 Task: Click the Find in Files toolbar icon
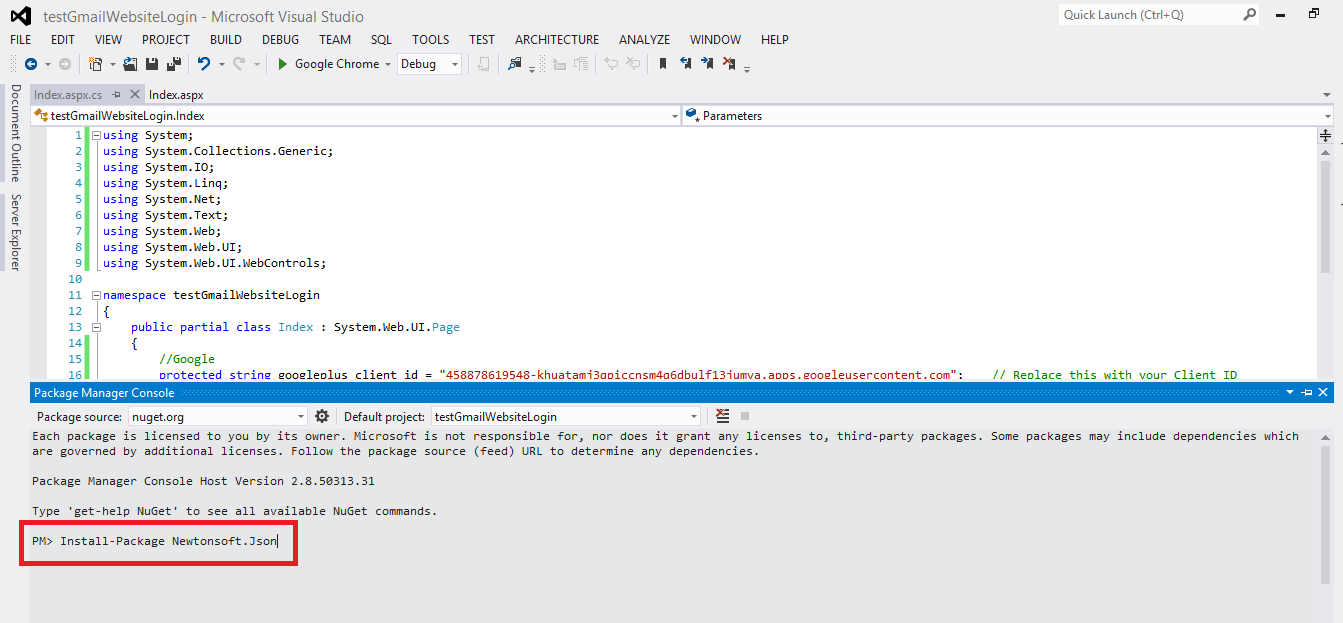(x=515, y=64)
